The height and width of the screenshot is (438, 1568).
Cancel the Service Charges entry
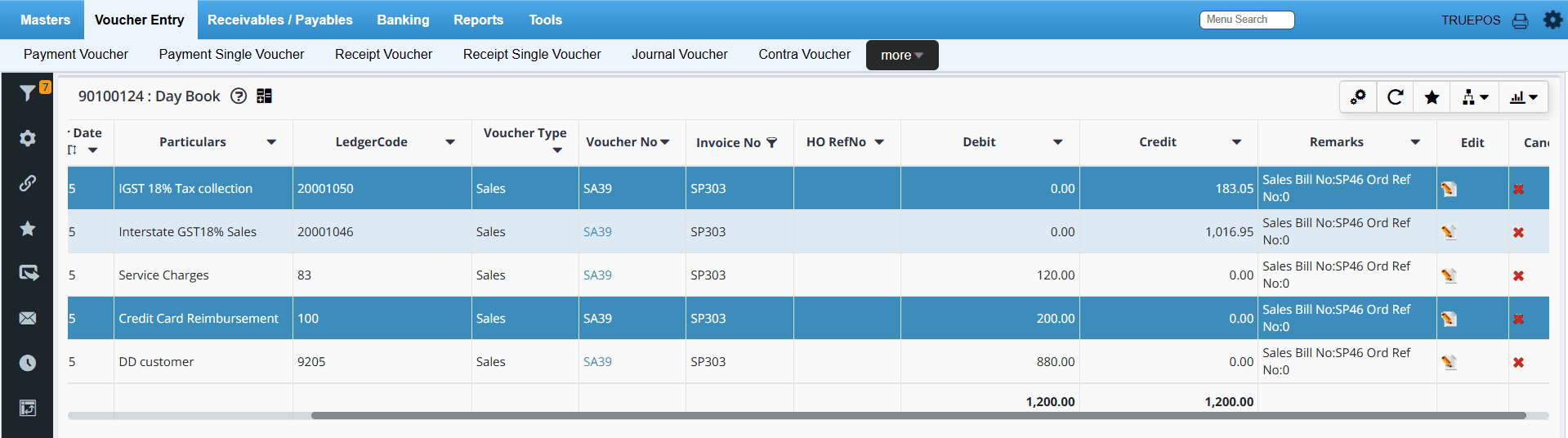point(1518,276)
